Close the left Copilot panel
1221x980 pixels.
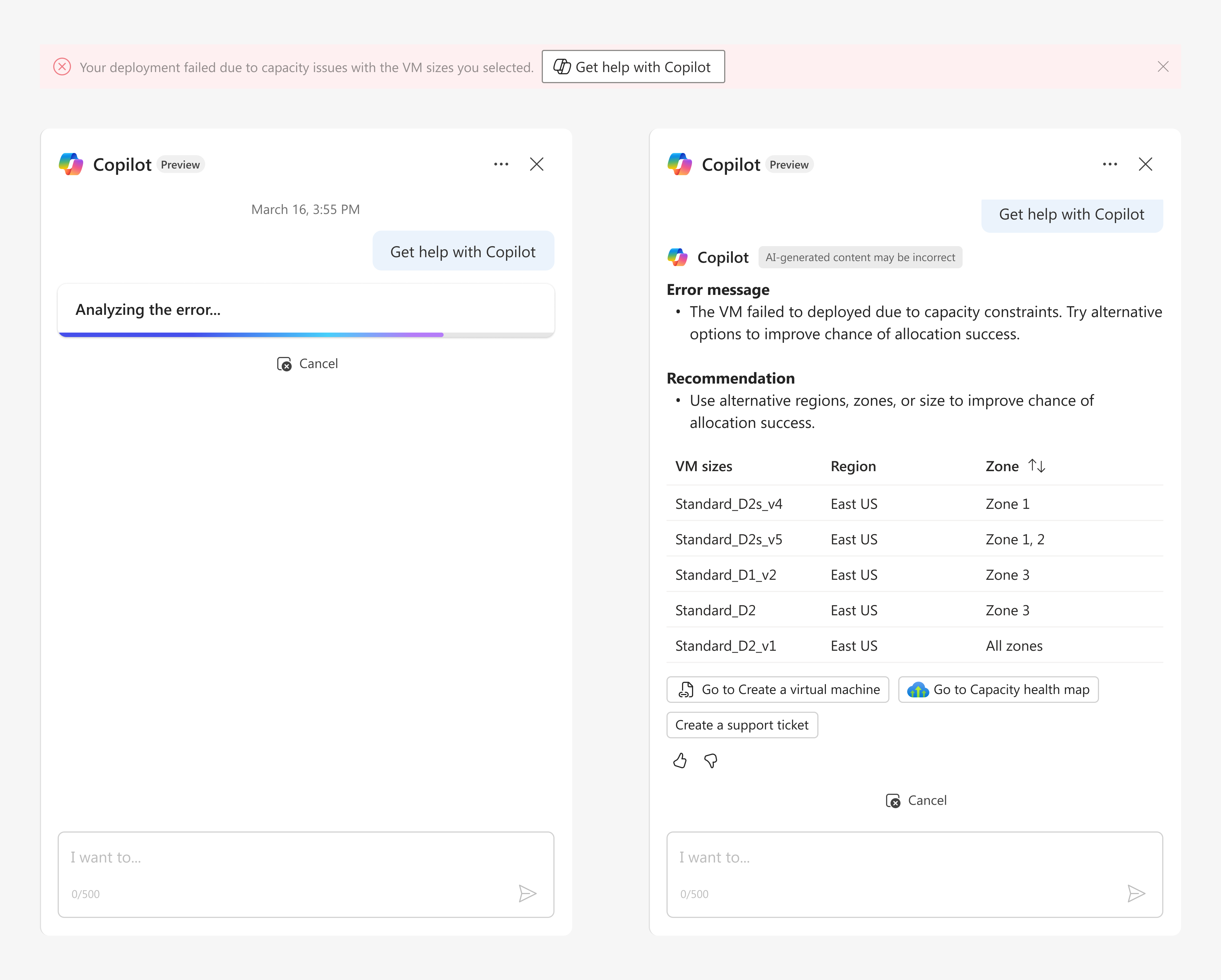[537, 164]
